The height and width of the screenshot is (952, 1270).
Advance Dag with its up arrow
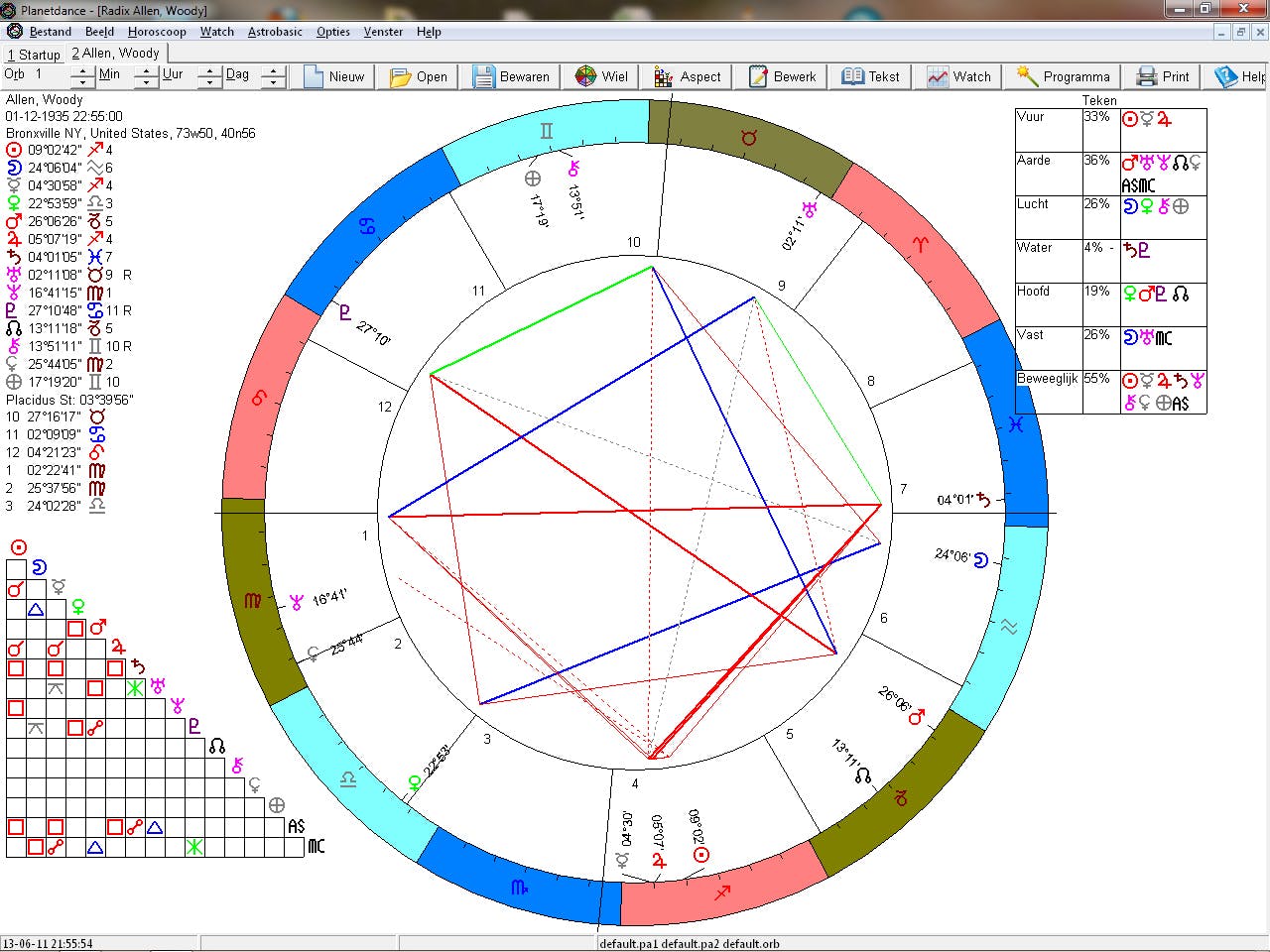[273, 71]
